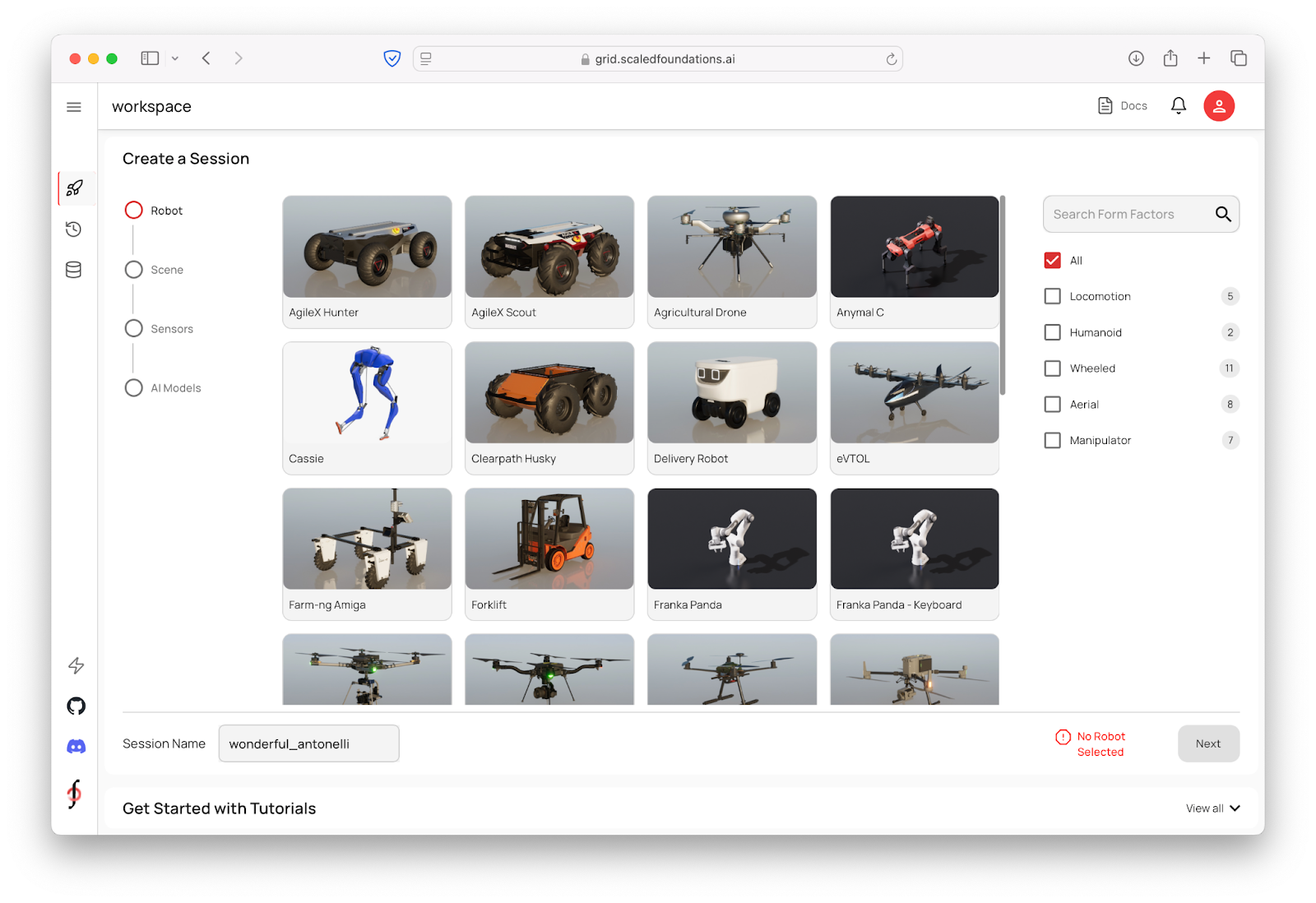This screenshot has width=1316, height=903.
Task: Uncheck the All form factor checkbox
Action: click(1052, 261)
